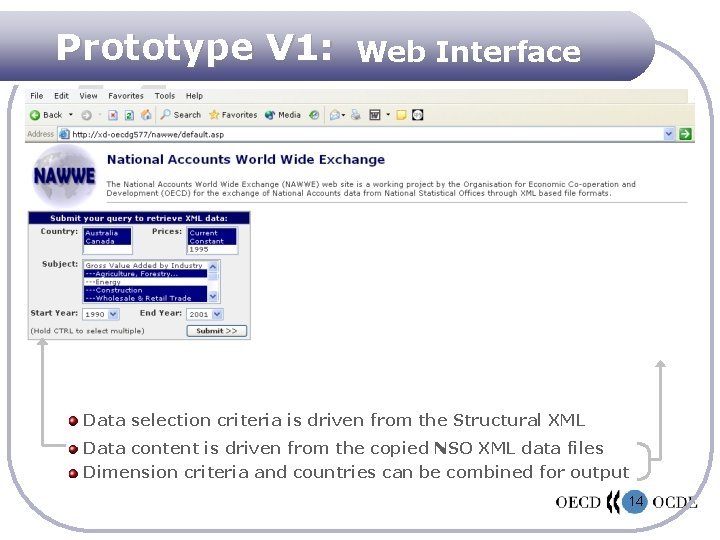This screenshot has width=720, height=540.
Task: Open the Tools menu
Action: click(165, 96)
